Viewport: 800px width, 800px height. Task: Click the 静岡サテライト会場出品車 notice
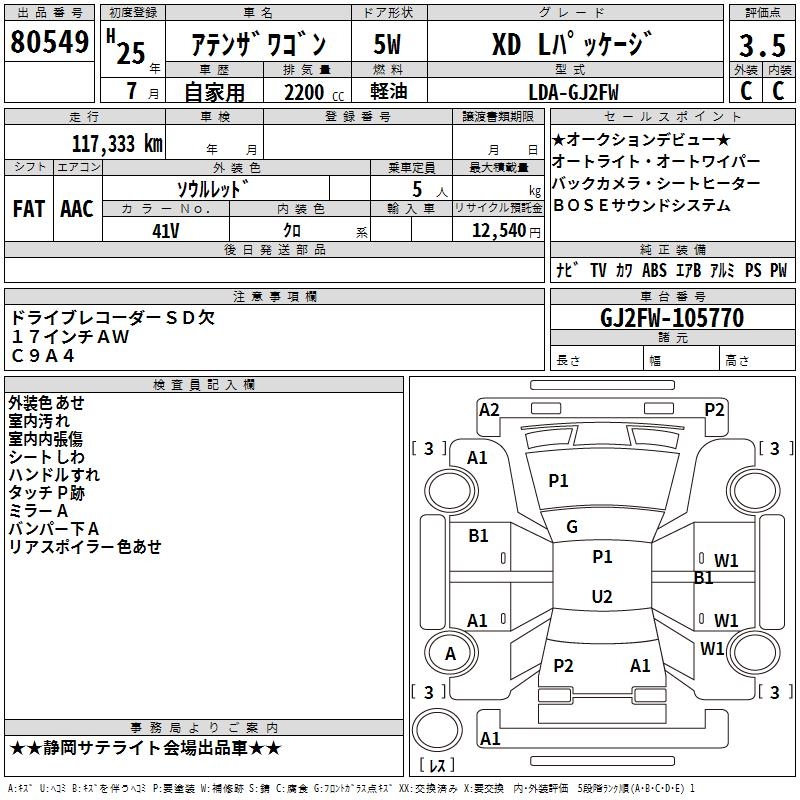tap(145, 748)
